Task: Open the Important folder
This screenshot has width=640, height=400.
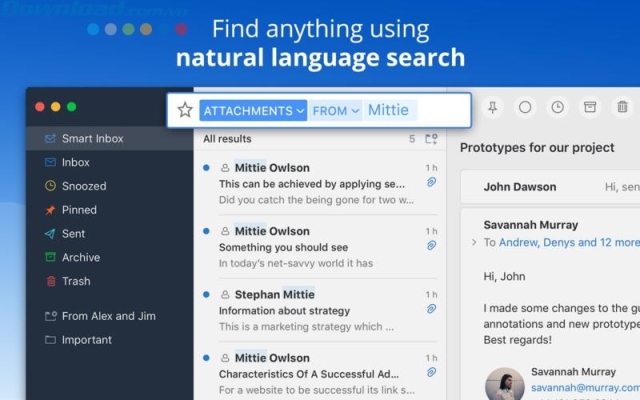Action: point(109,340)
